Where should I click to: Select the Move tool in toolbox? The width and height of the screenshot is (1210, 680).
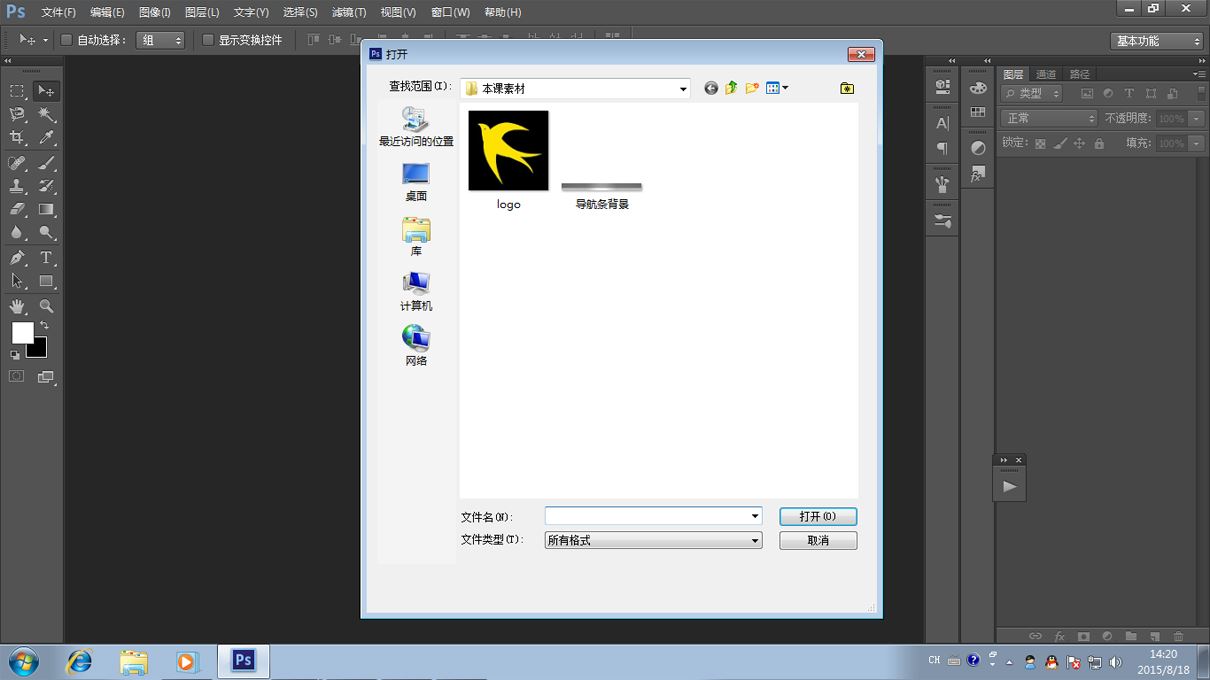46,91
